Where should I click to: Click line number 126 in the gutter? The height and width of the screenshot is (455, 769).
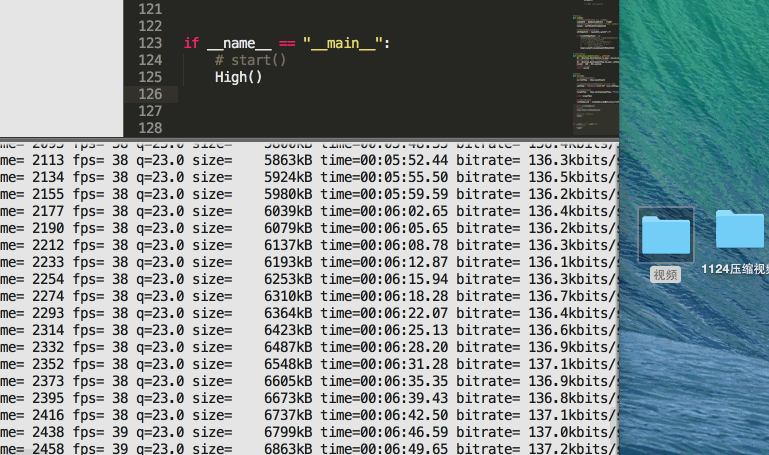pyautogui.click(x=149, y=94)
